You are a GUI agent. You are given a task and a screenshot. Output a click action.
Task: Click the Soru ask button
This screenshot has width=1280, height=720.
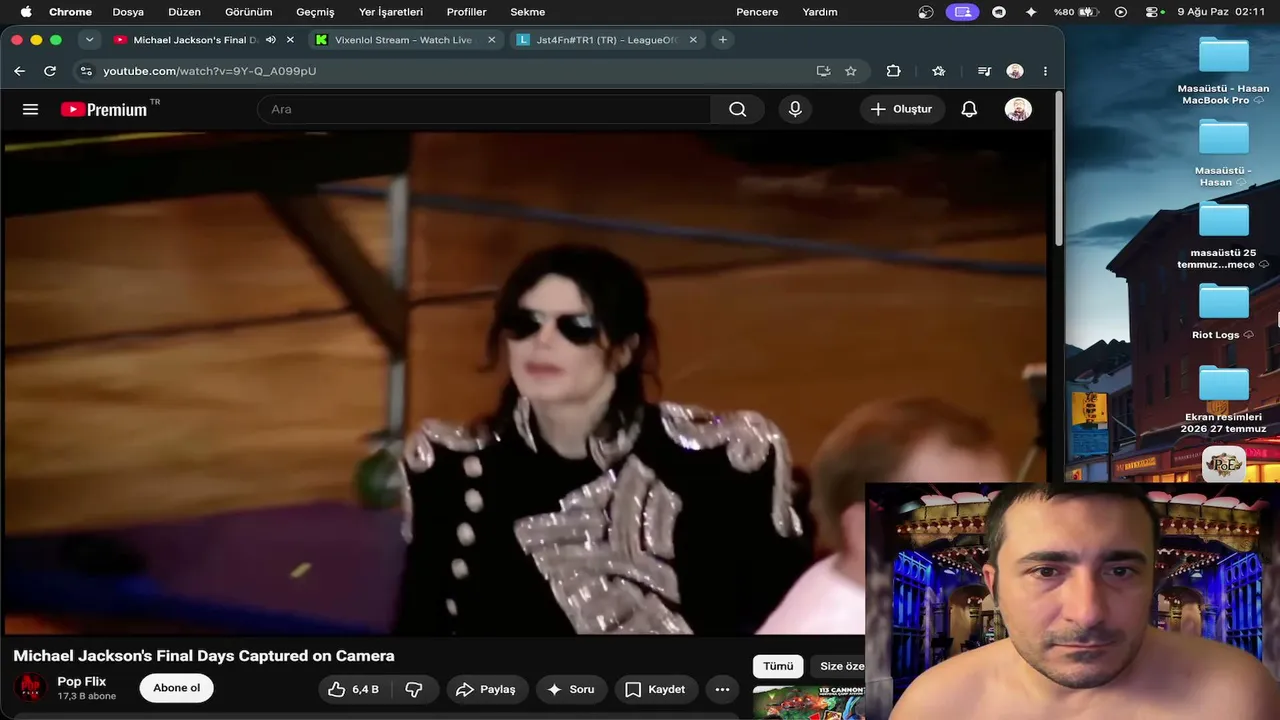click(x=570, y=689)
